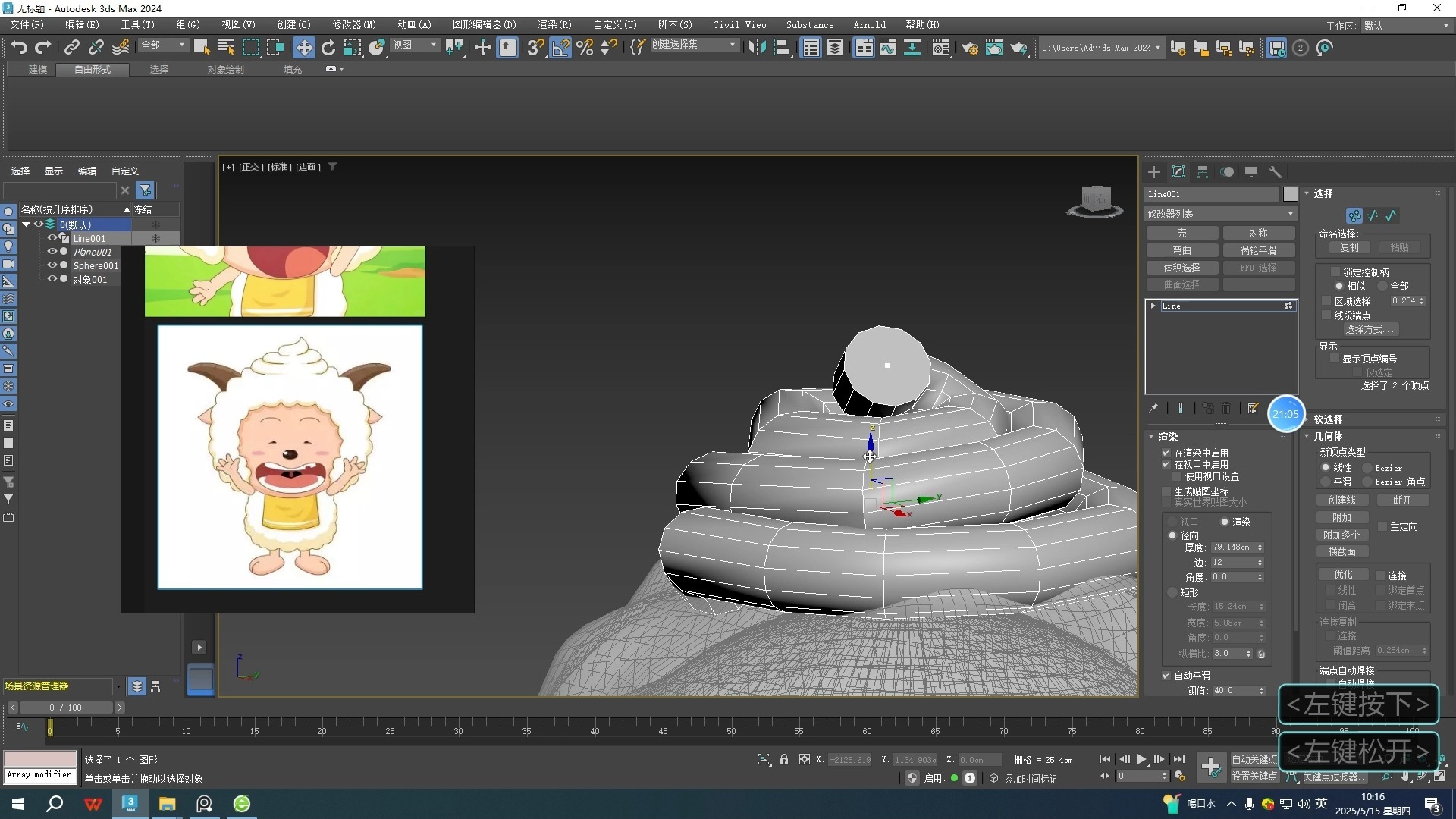This screenshot has width=1456, height=819.
Task: Enable Generate Mapping Coords (生成贴图坐标)
Action: coord(1166,491)
